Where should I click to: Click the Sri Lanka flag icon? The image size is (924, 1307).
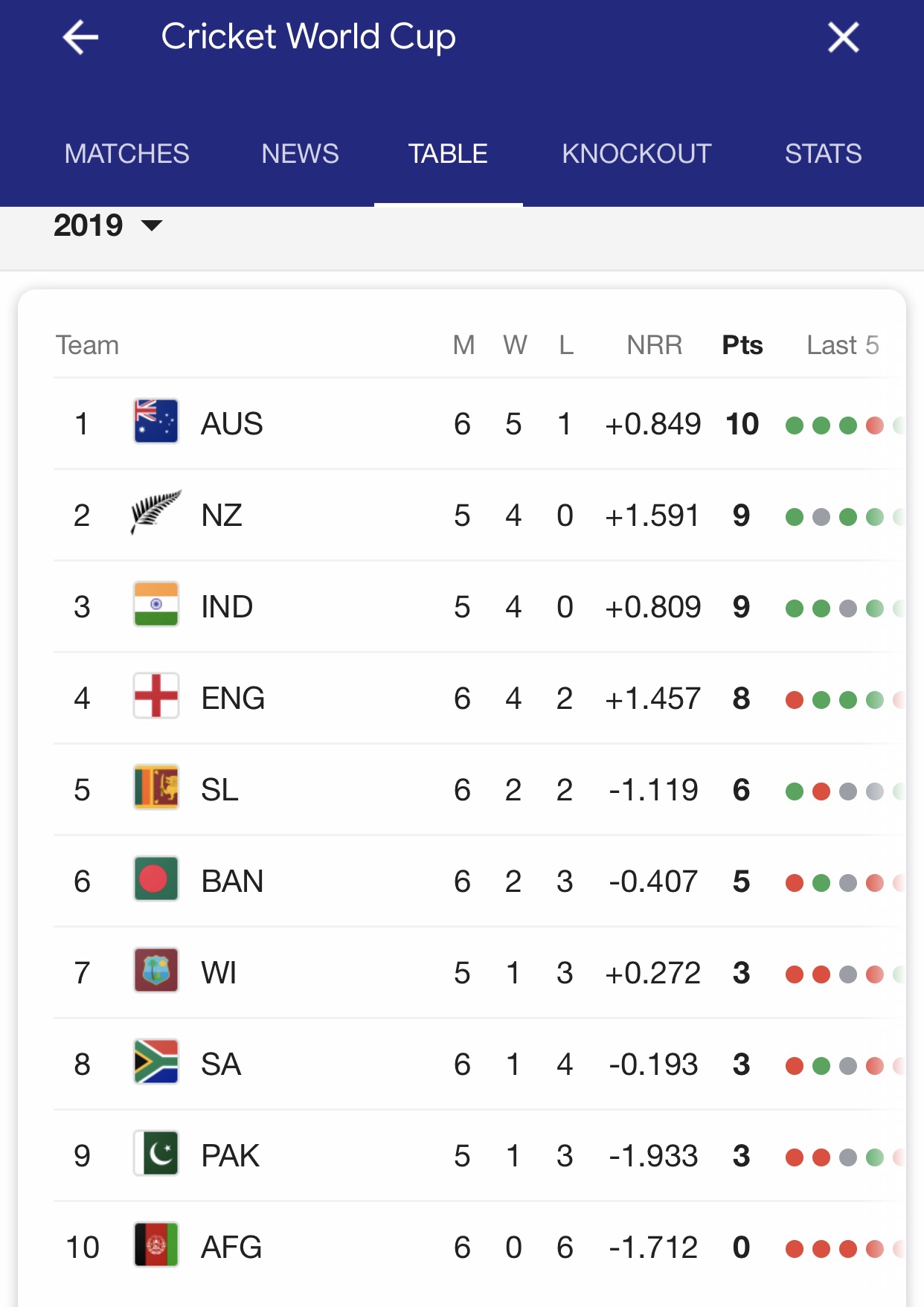click(x=156, y=788)
